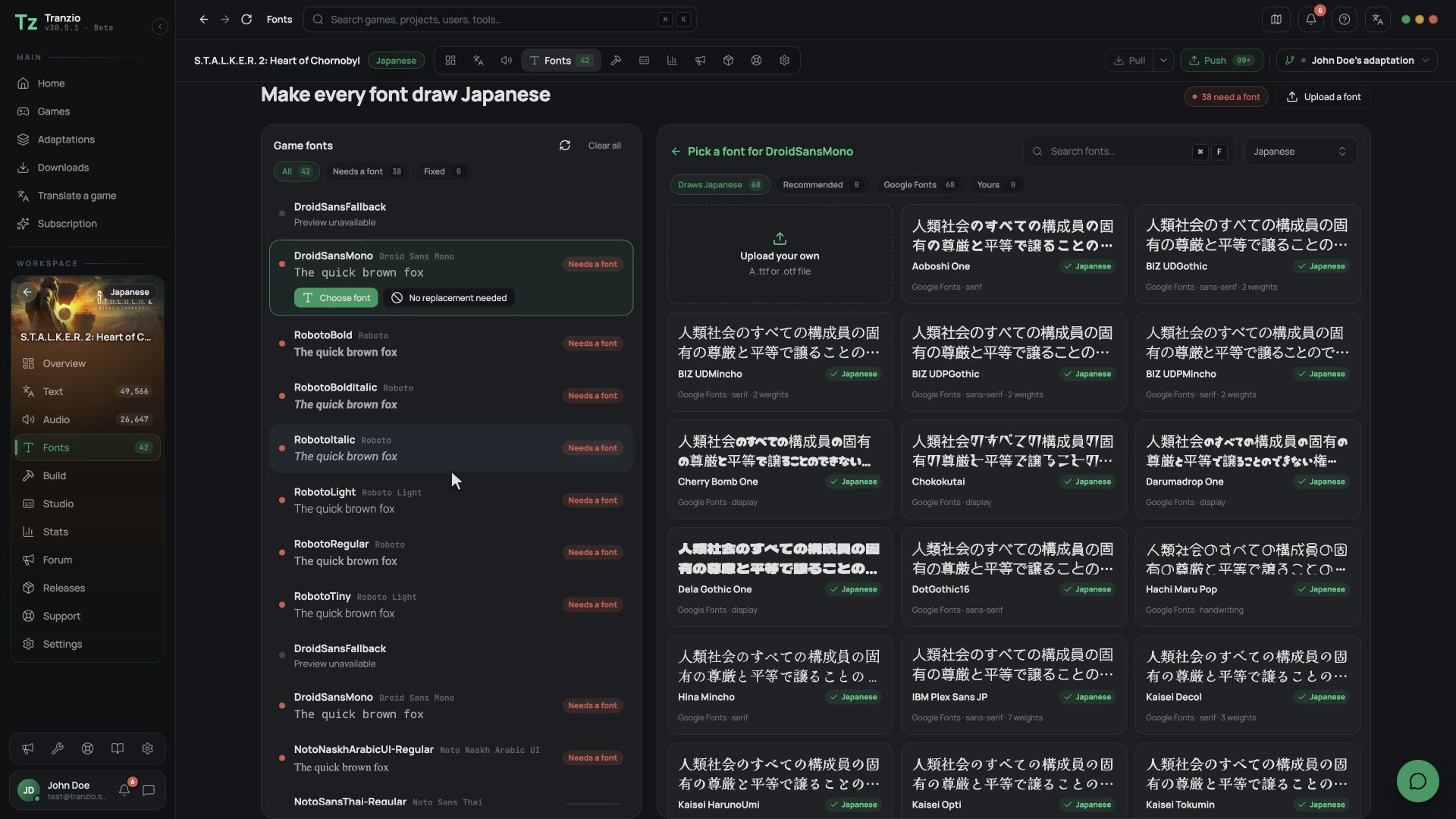The image size is (1456, 819).
Task: Open the Japanese script dropdown
Action: pyautogui.click(x=1301, y=152)
